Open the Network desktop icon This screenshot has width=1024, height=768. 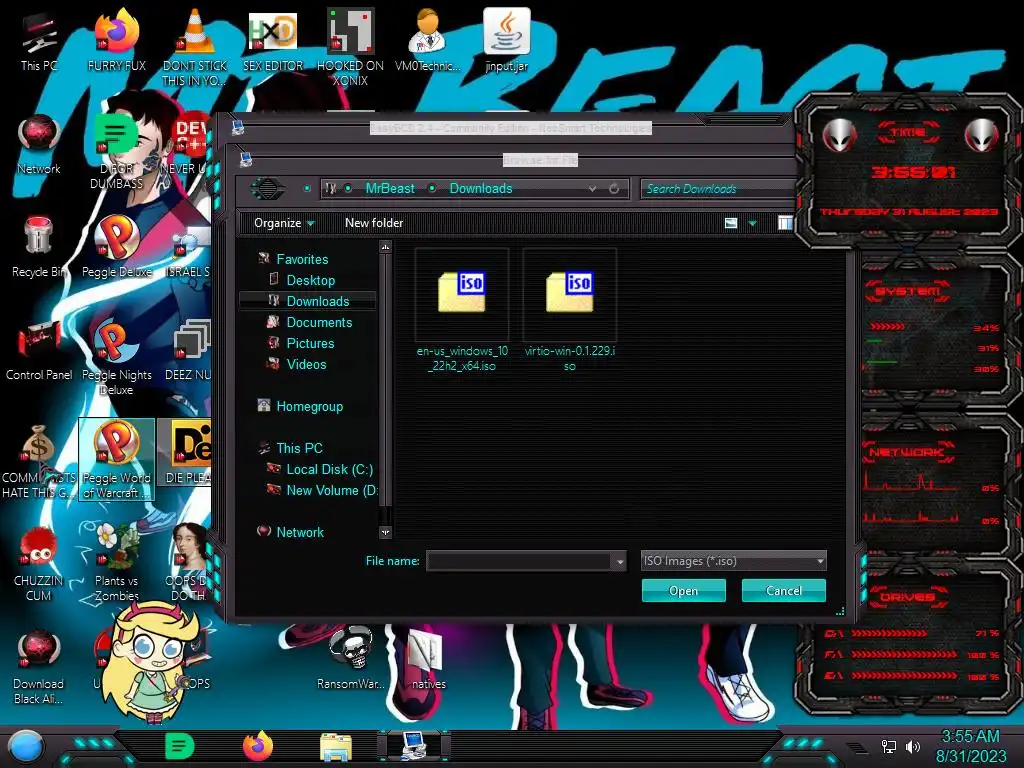38,145
